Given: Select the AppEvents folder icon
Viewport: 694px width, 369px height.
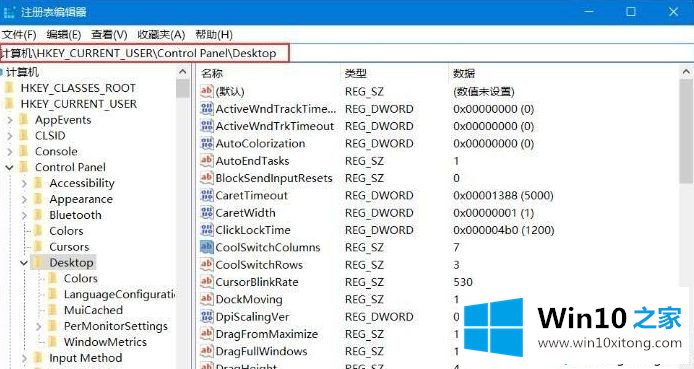Looking at the screenshot, I should pyautogui.click(x=24, y=120).
